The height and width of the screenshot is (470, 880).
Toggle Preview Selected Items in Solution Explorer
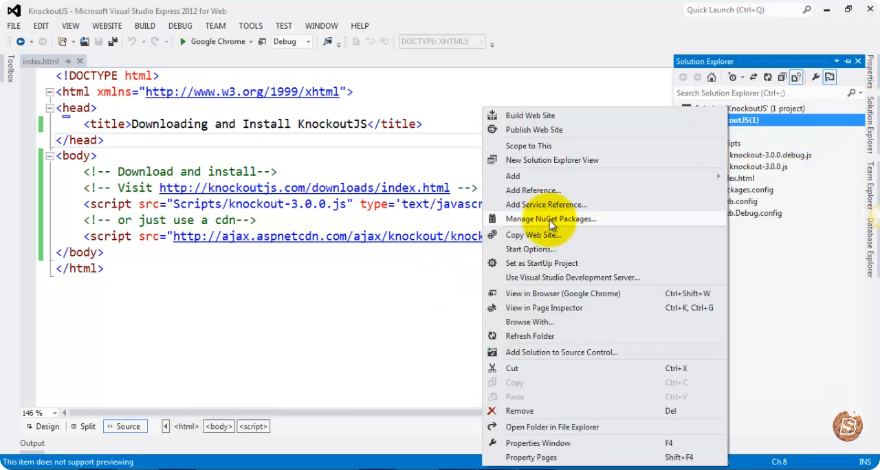pos(830,77)
